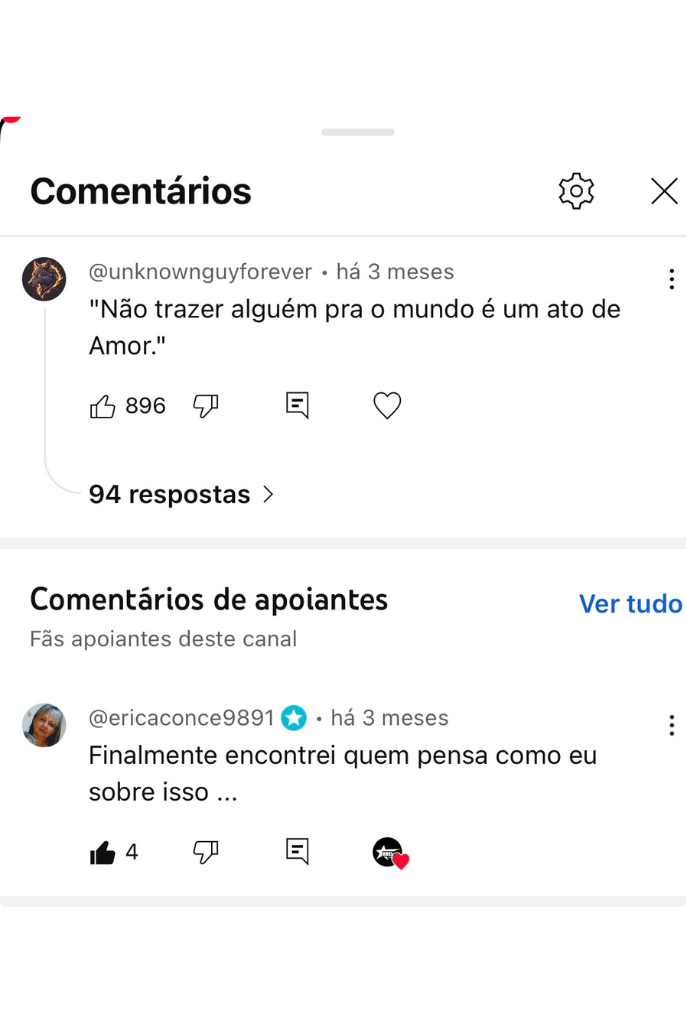The image size is (686, 1024).
Task: Click the @unknownguyforever username
Action: point(200,272)
